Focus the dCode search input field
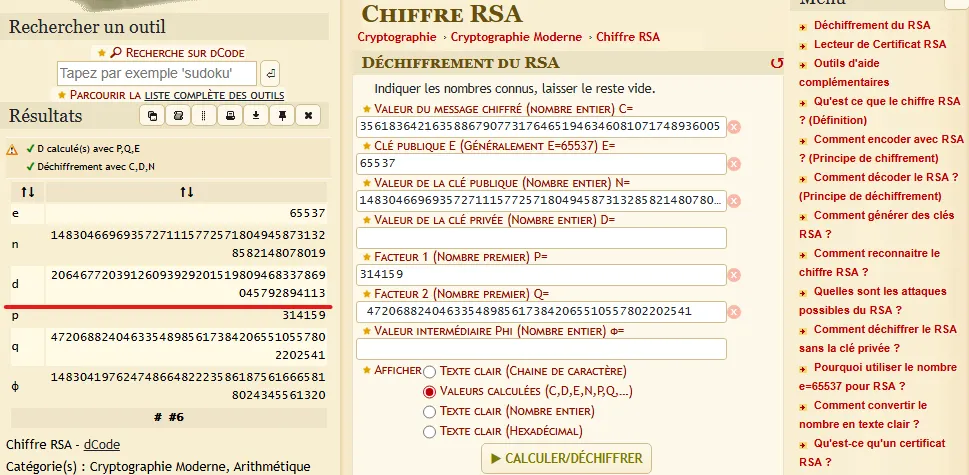Image resolution: width=969 pixels, height=475 pixels. coord(157,74)
